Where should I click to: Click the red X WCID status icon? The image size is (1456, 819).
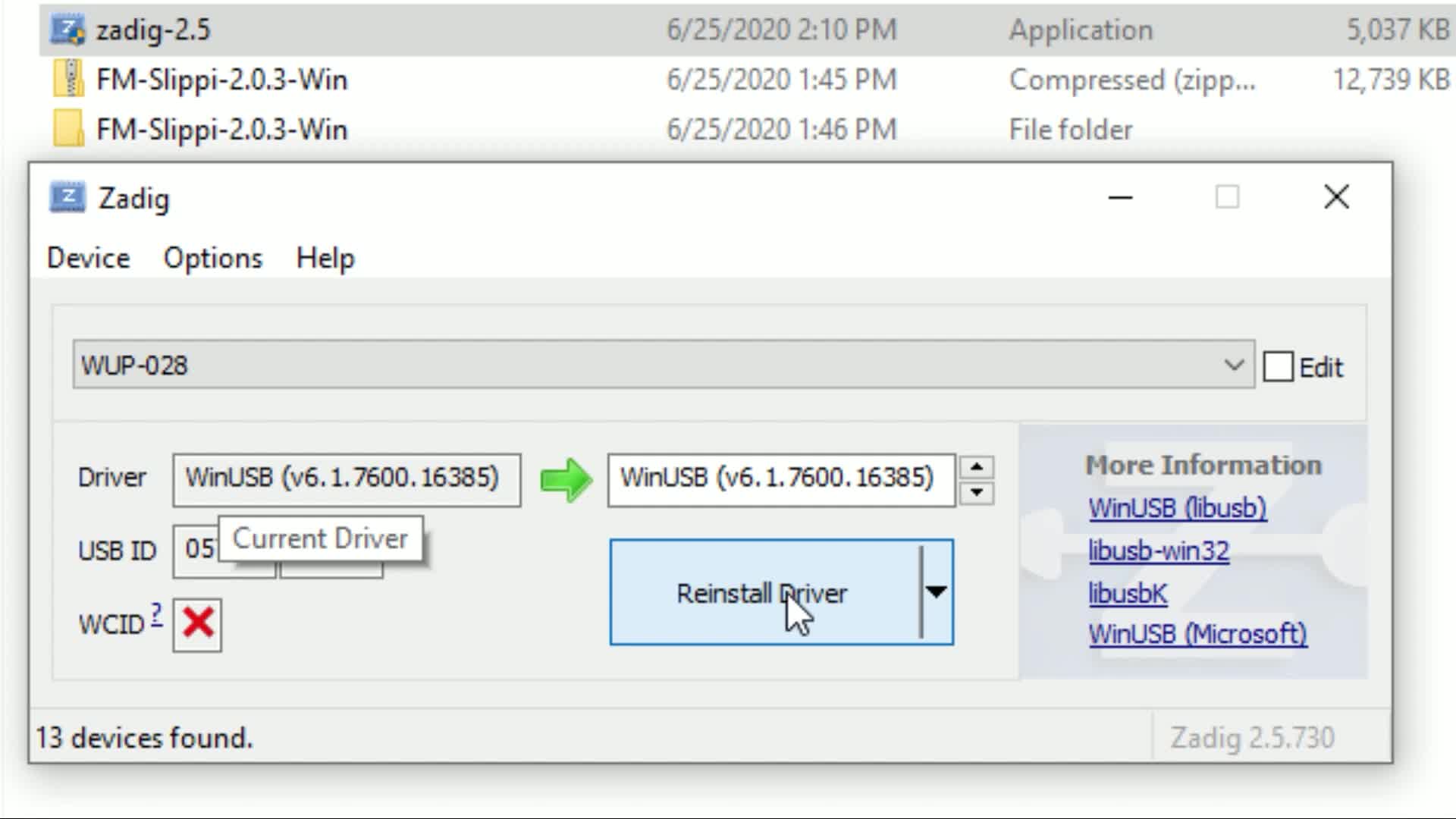pos(197,623)
